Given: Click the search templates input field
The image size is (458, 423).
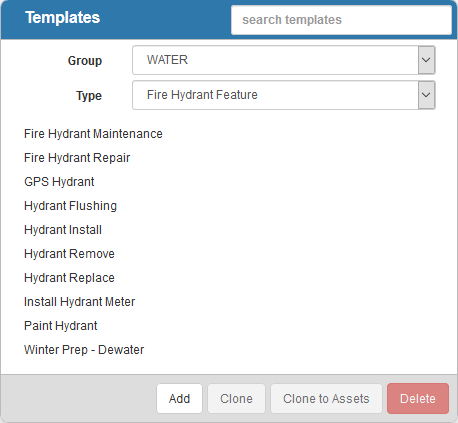Looking at the screenshot, I should click(x=341, y=20).
